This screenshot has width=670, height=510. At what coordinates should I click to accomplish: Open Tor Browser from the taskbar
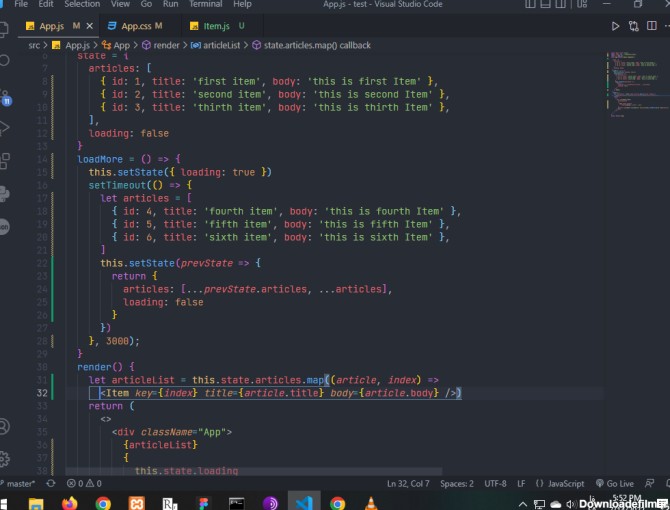point(270,503)
